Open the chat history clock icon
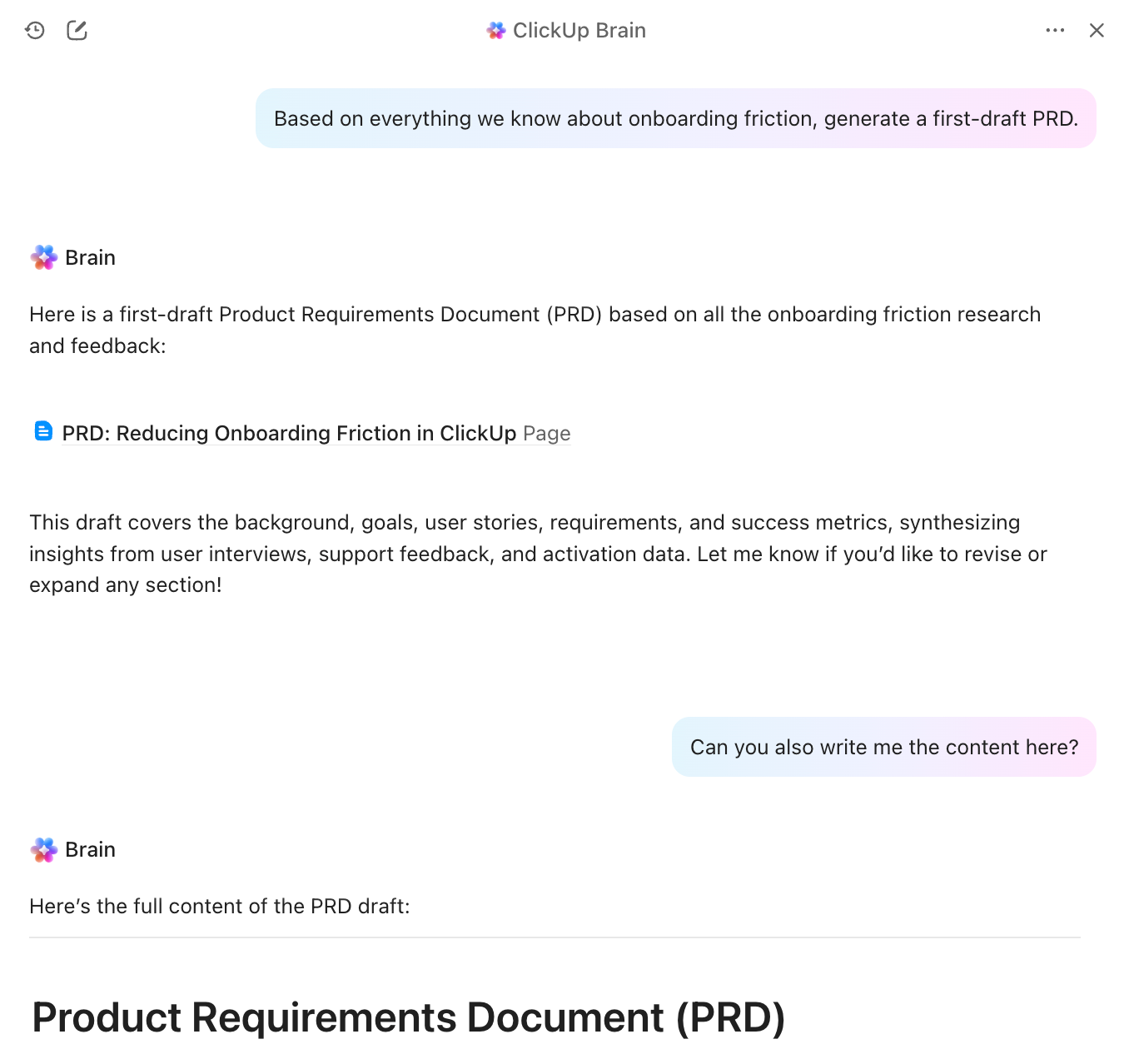 35,31
